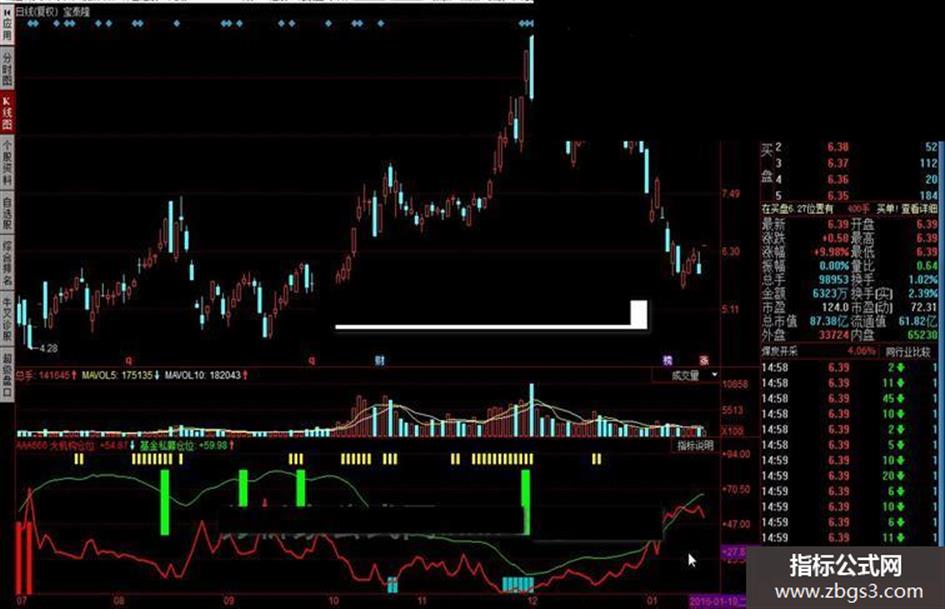Click the 内盘 65230 value
The height and width of the screenshot is (609, 945).
pyautogui.click(x=922, y=335)
